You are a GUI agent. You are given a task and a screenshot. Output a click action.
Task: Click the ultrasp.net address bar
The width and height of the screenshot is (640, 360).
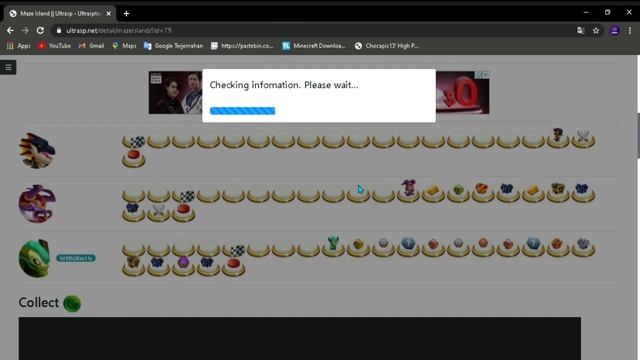point(314,31)
